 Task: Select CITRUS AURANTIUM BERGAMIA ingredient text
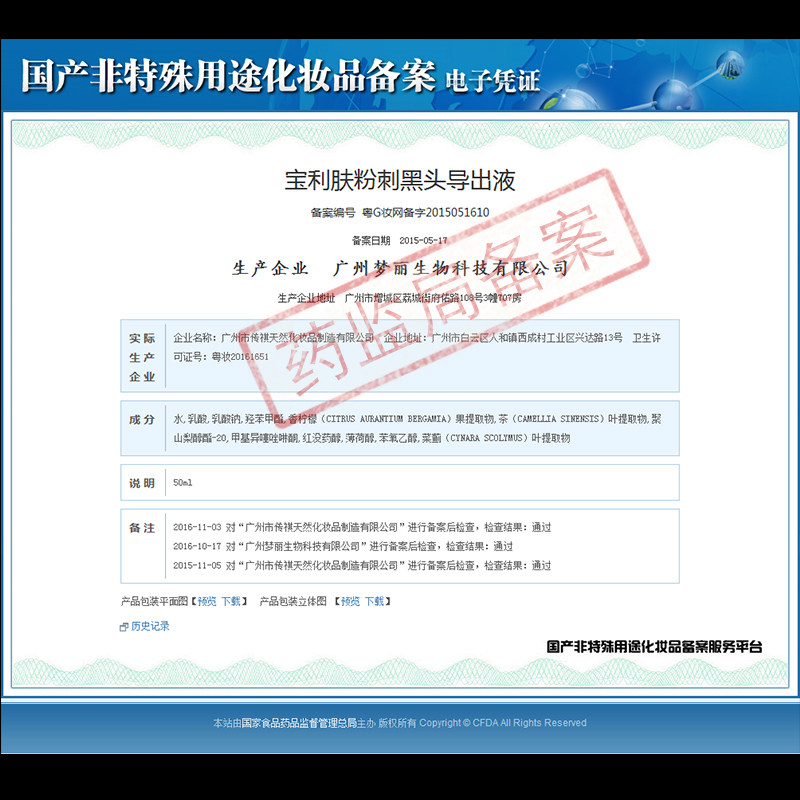[388, 419]
